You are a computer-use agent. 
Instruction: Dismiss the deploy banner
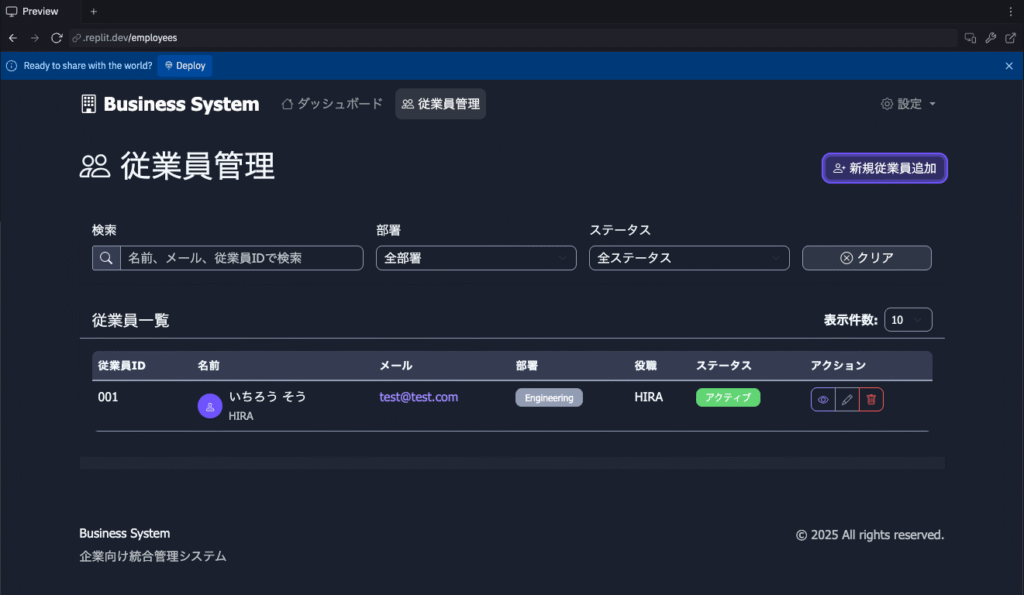(x=1009, y=66)
